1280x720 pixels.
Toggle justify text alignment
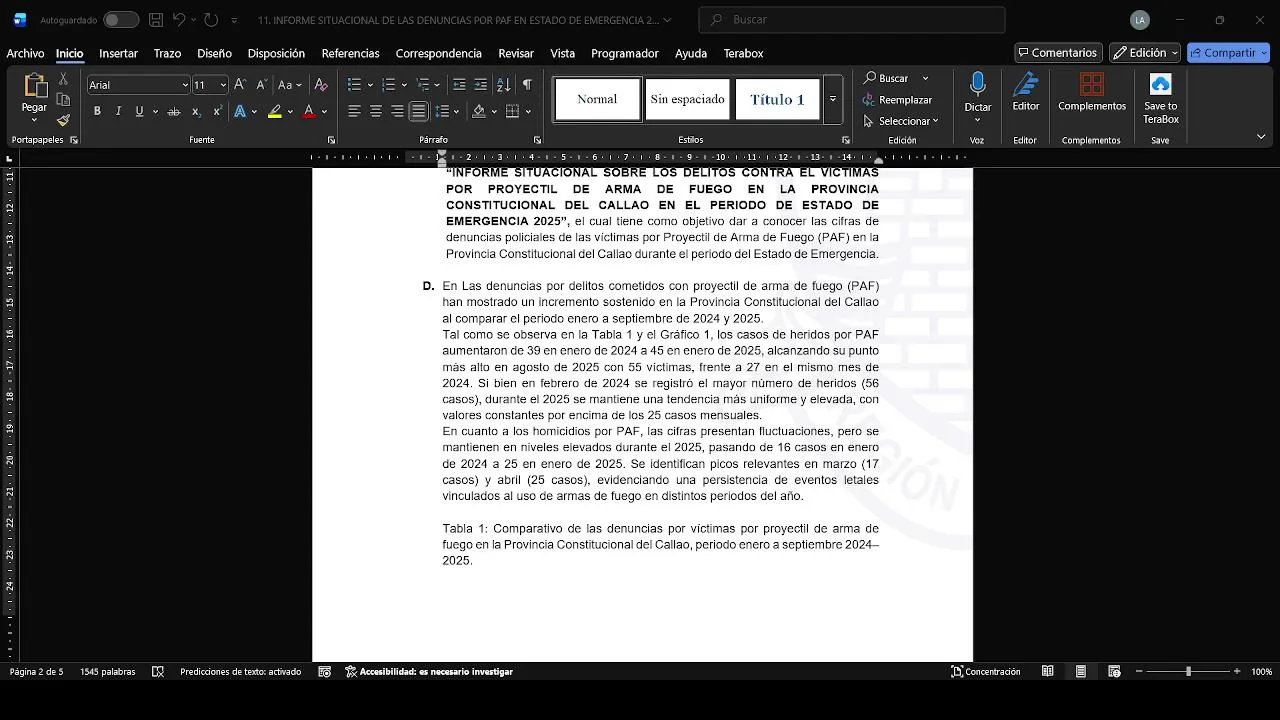[x=419, y=111]
